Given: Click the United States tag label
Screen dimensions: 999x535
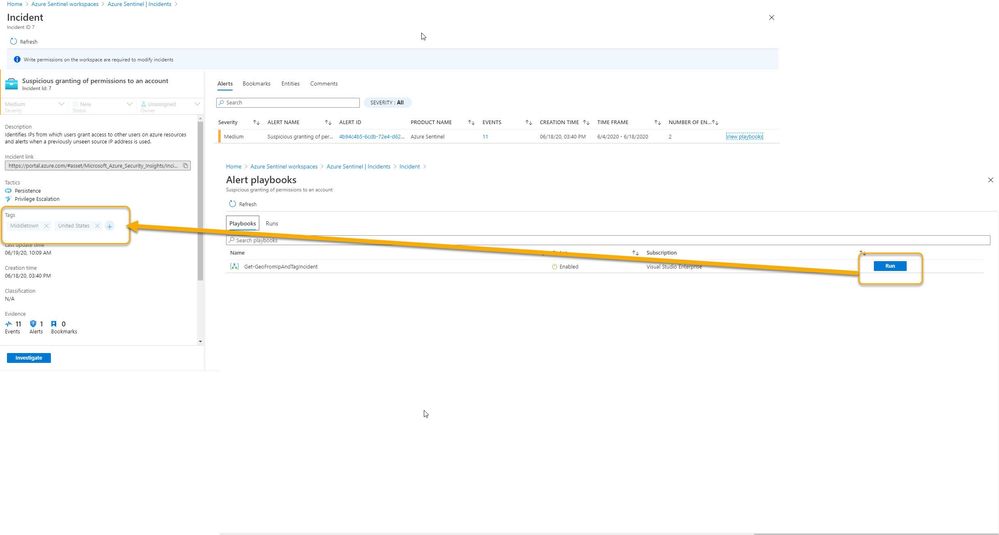Looking at the screenshot, I should (x=73, y=226).
